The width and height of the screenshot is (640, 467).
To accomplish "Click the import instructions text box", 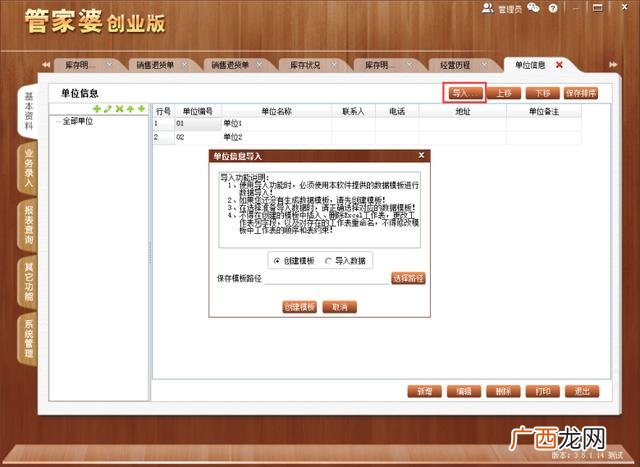I will click(320, 210).
